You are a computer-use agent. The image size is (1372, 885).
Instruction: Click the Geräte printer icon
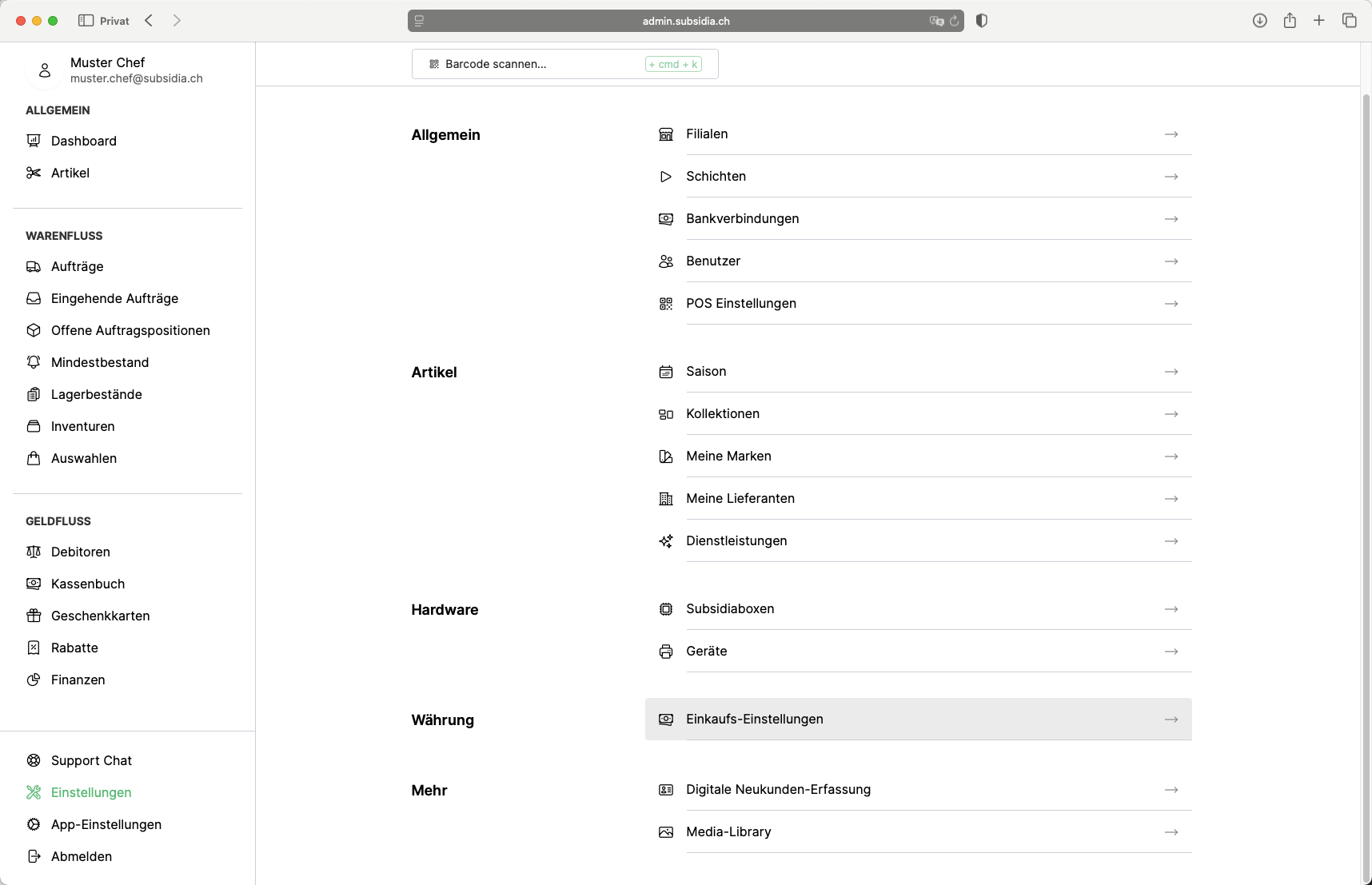[665, 652]
